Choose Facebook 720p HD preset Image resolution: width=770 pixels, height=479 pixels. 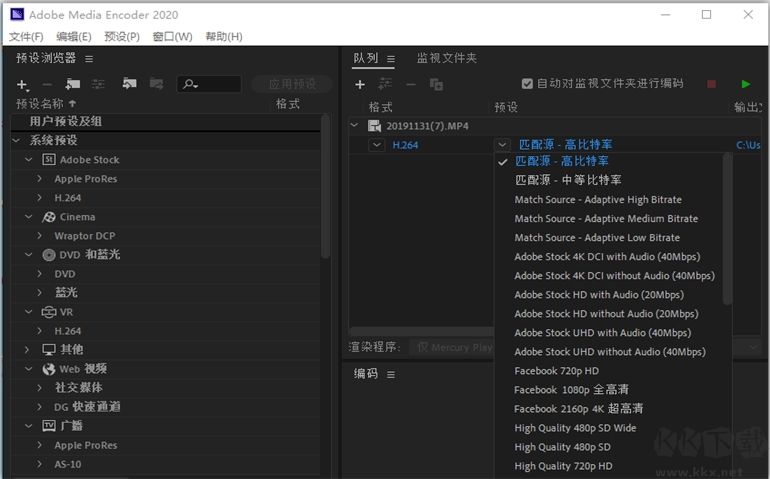[556, 371]
